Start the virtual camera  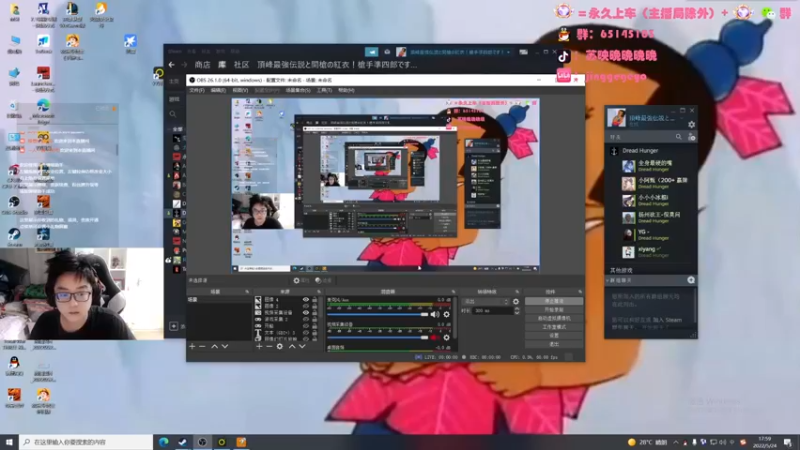click(x=554, y=318)
